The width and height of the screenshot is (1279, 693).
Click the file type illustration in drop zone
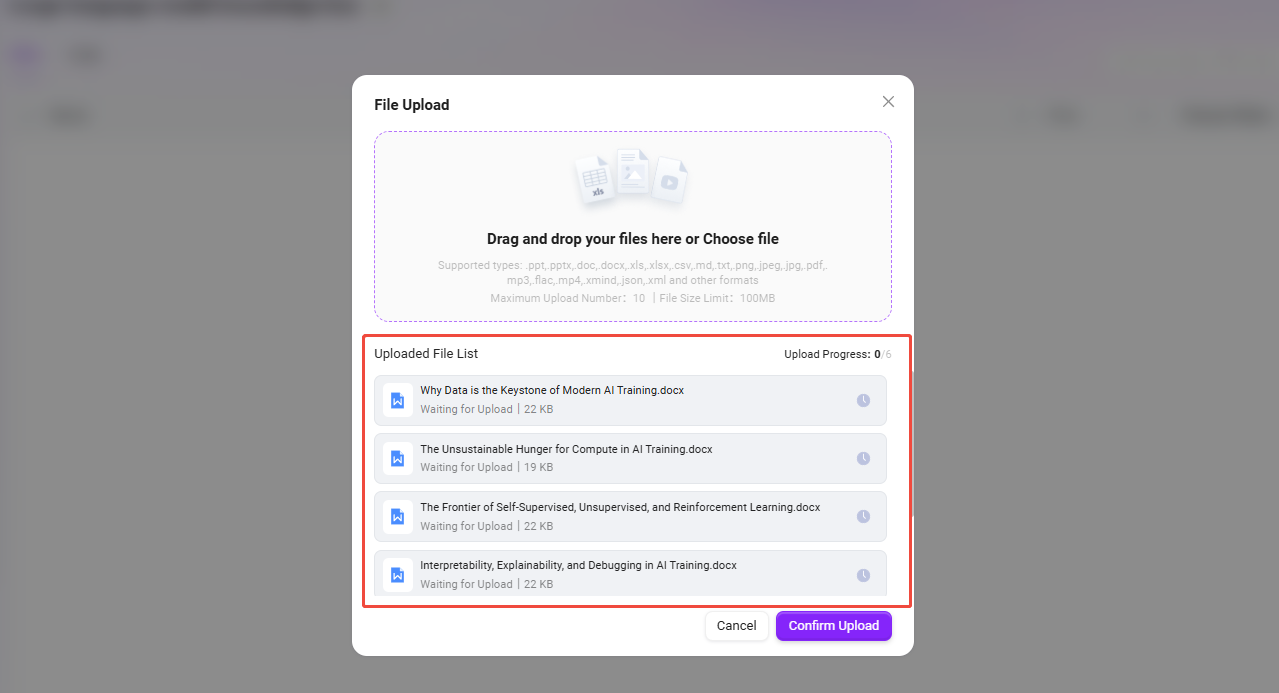632,178
